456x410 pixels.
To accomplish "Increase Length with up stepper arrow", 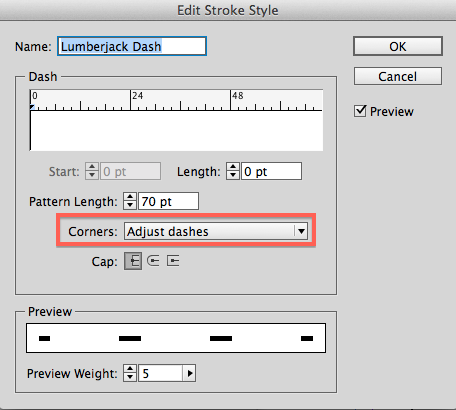I will point(233,167).
